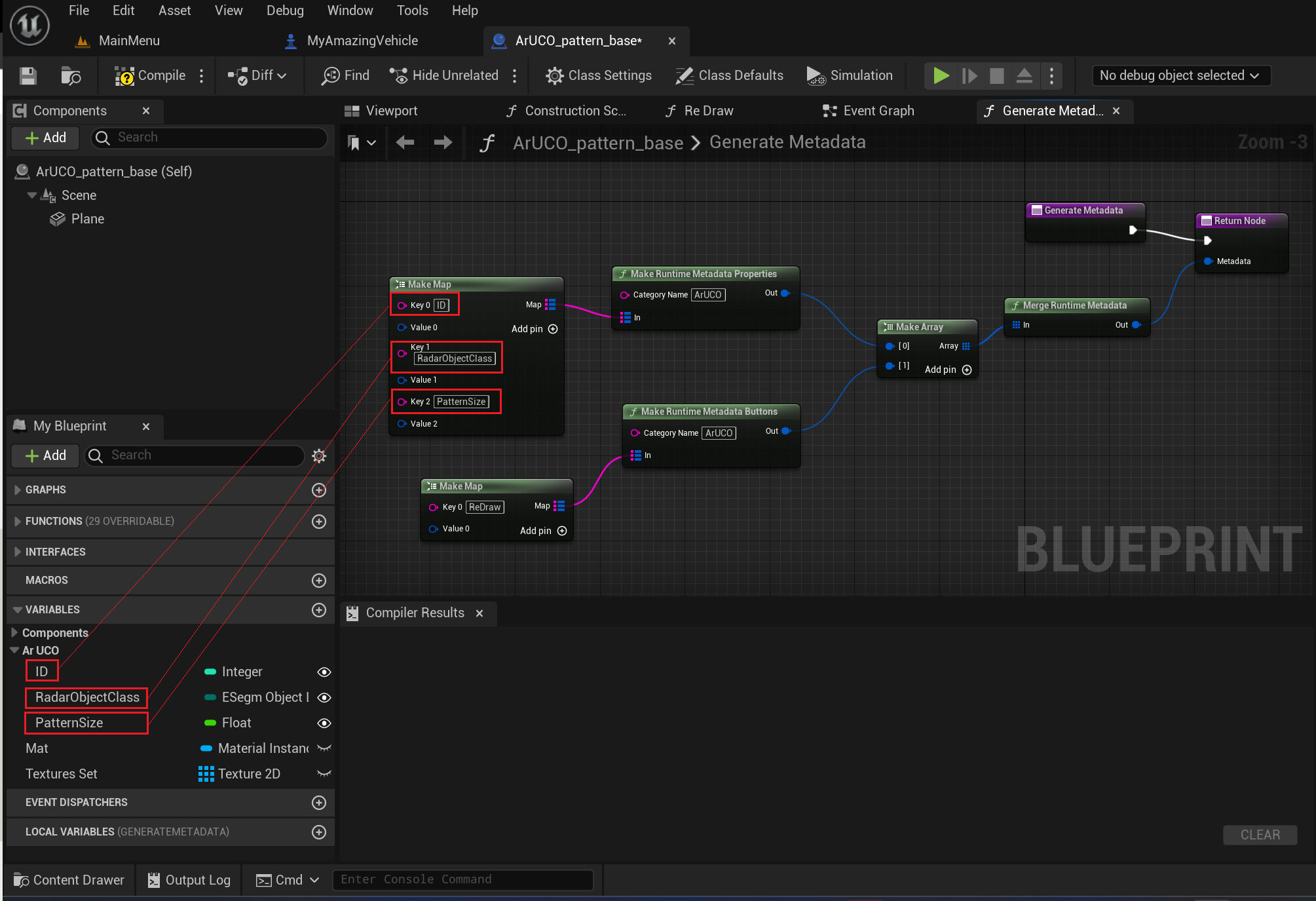Open Class Settings
The height and width of the screenshot is (901, 1316).
pos(599,76)
